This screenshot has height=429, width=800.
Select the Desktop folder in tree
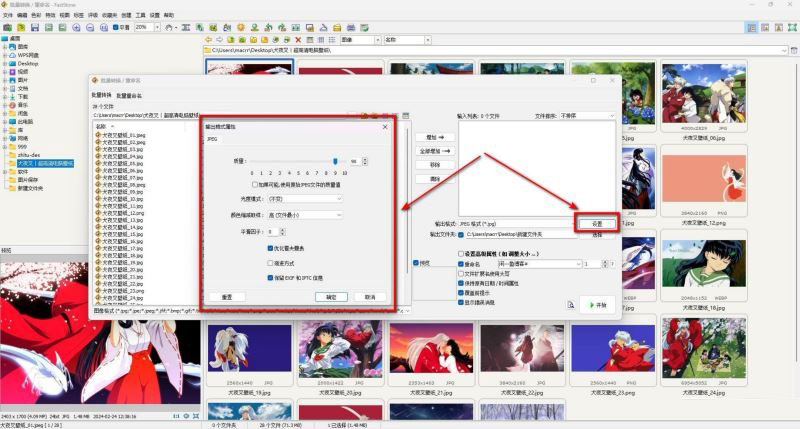(x=28, y=64)
